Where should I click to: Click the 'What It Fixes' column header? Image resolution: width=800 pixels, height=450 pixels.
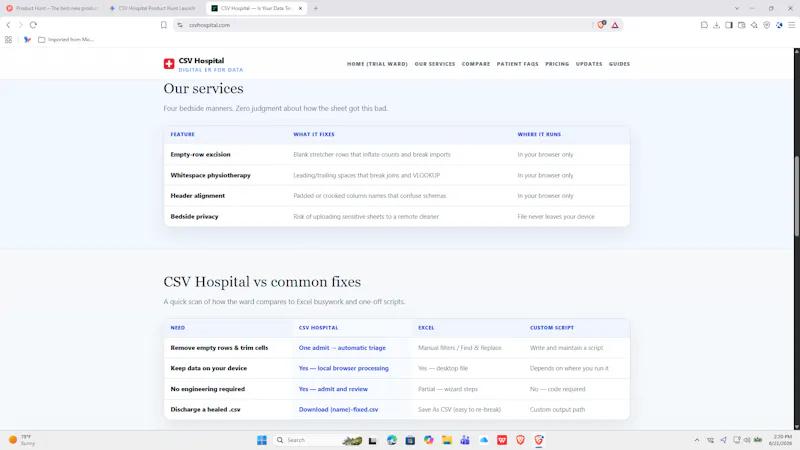point(314,134)
